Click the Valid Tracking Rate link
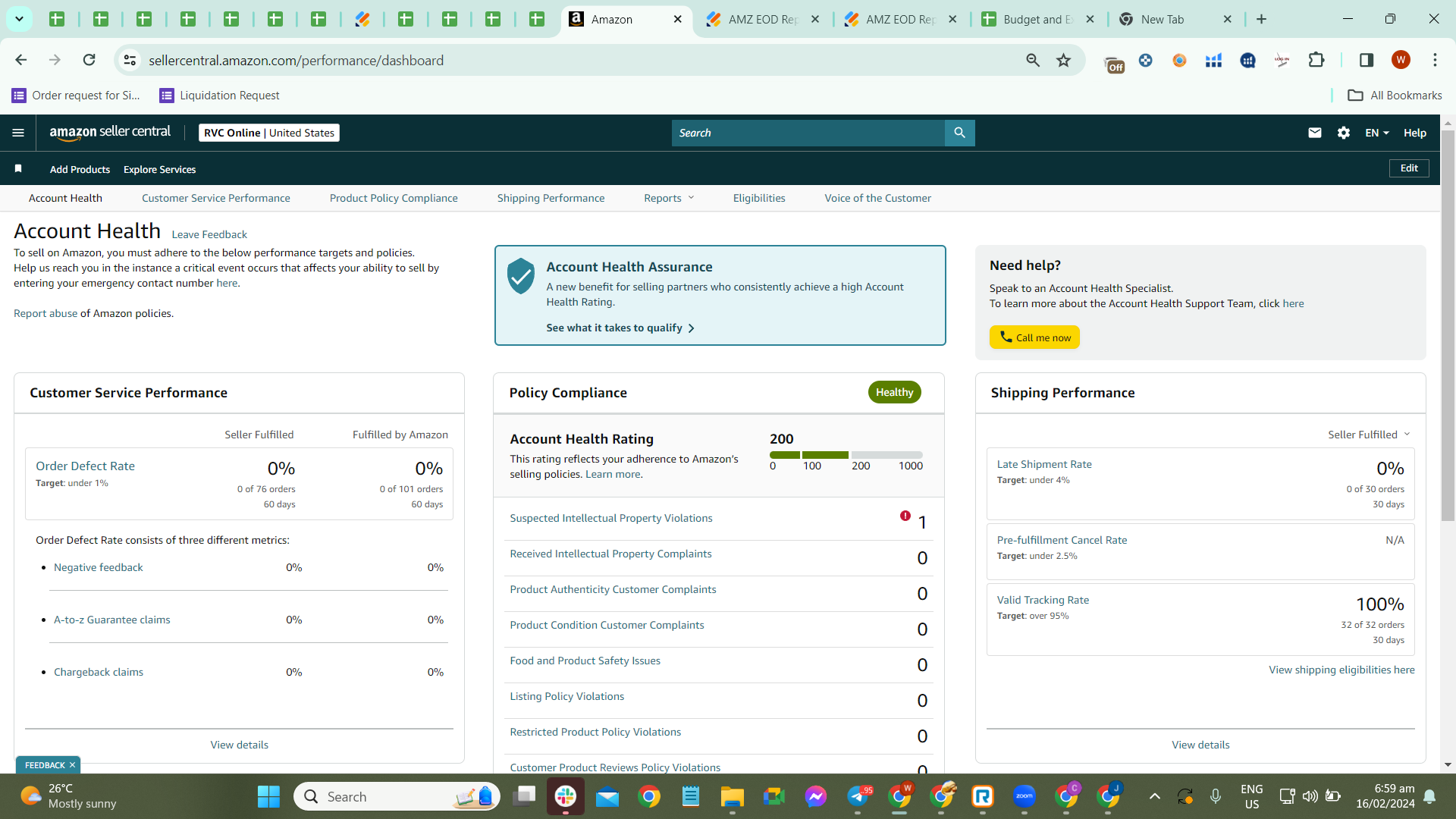Screen dimensions: 1456x819 (1043, 600)
